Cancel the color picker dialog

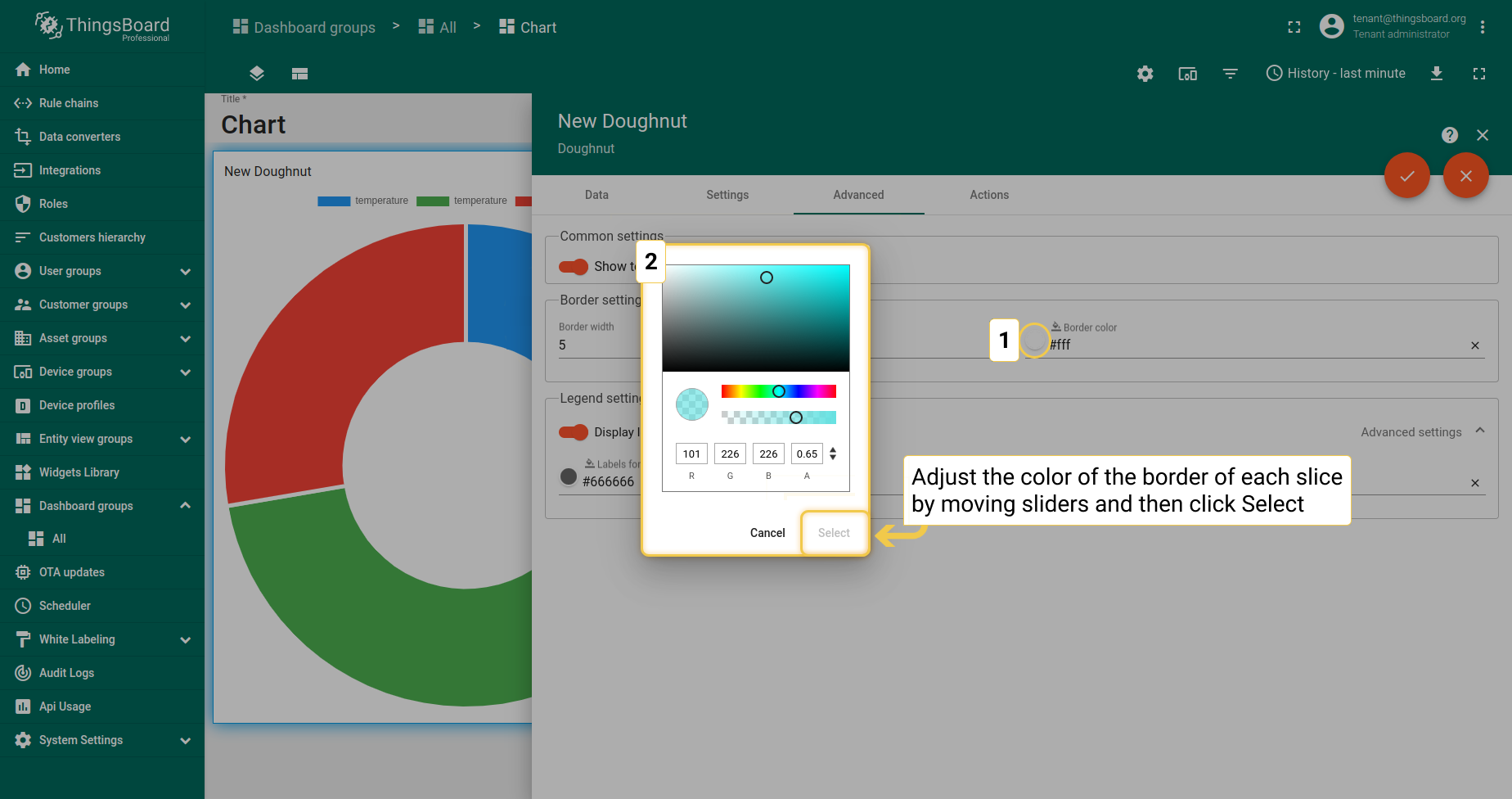767,533
